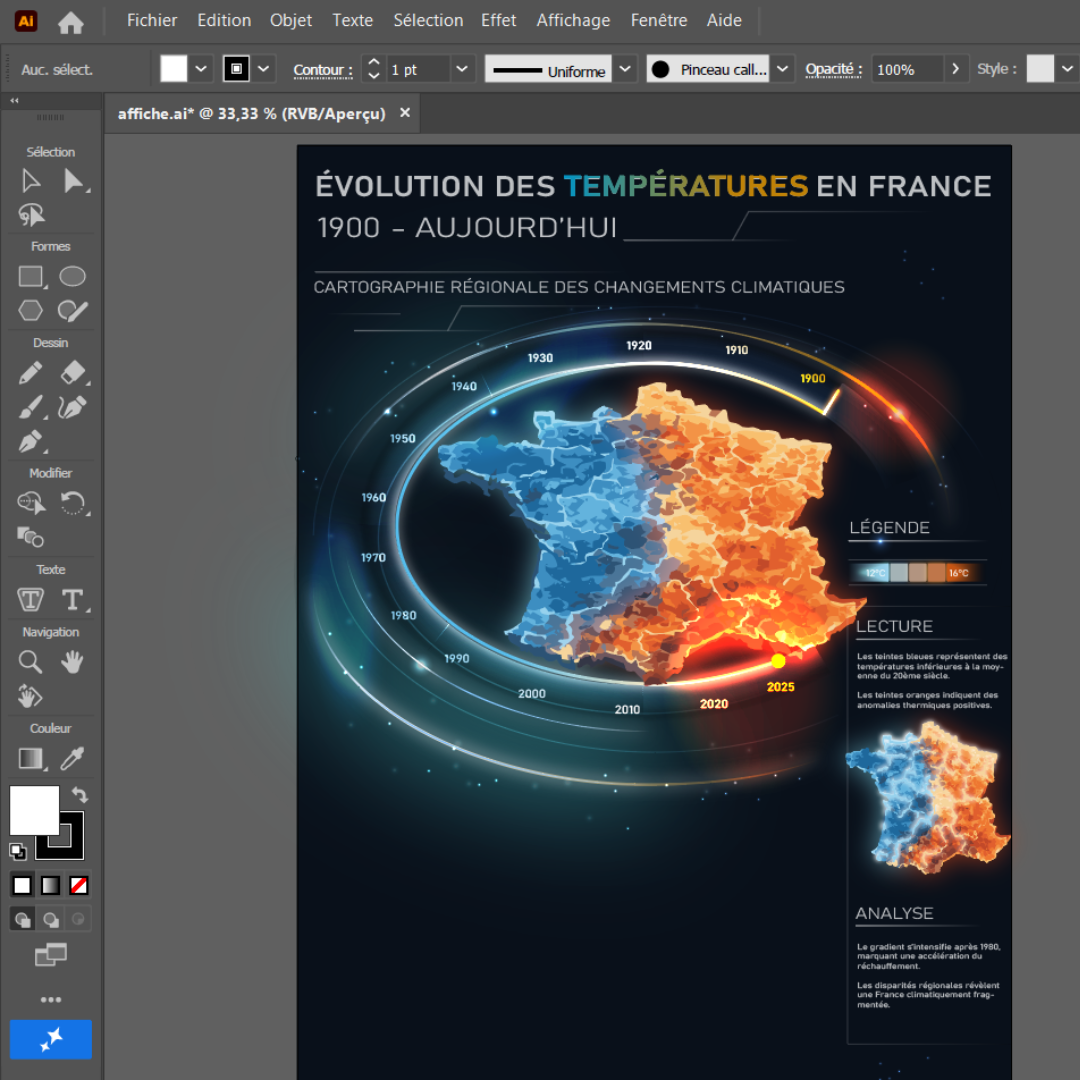Switch to the affiche.ai document tab
The width and height of the screenshot is (1080, 1080).
tap(251, 114)
